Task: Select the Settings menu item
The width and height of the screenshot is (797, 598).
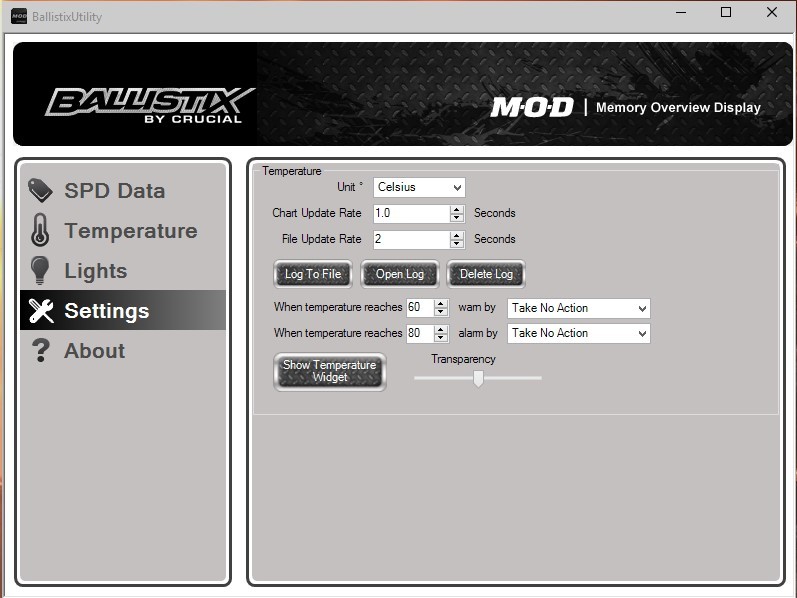Action: [122, 310]
